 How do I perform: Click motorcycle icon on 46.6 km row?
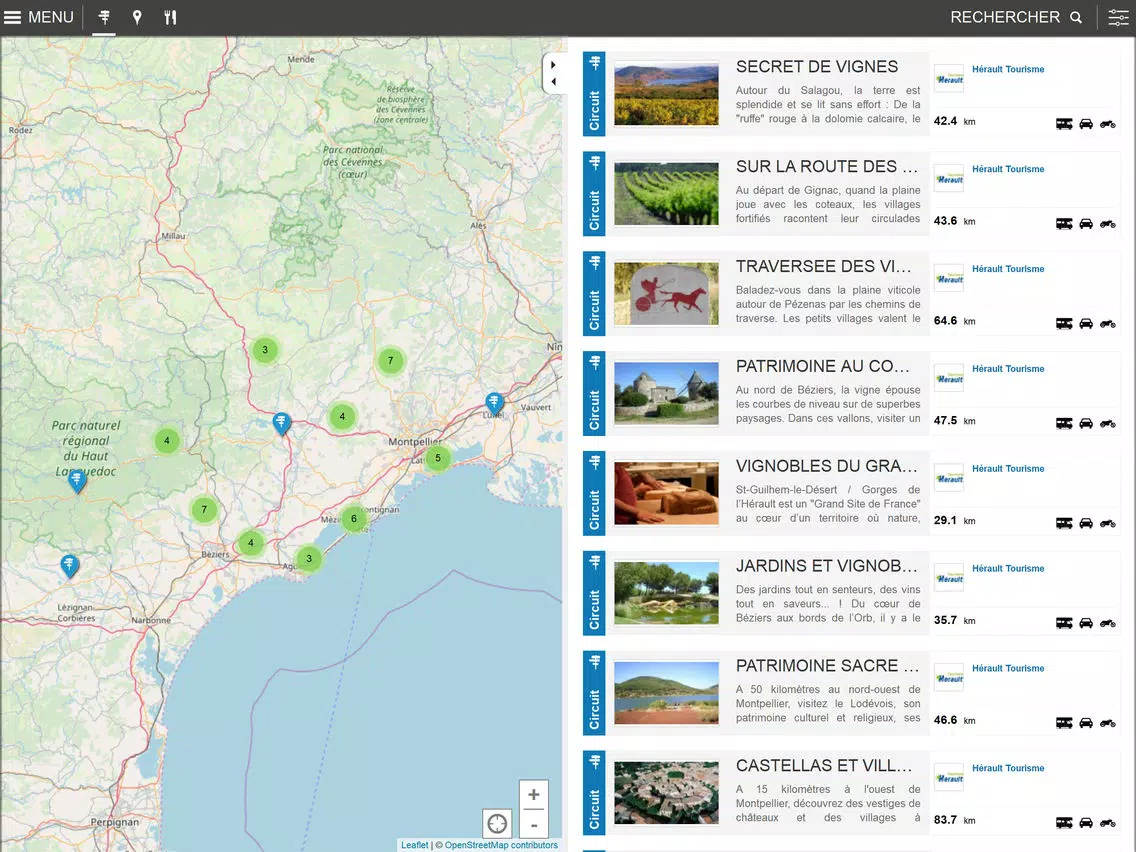[x=1108, y=723]
